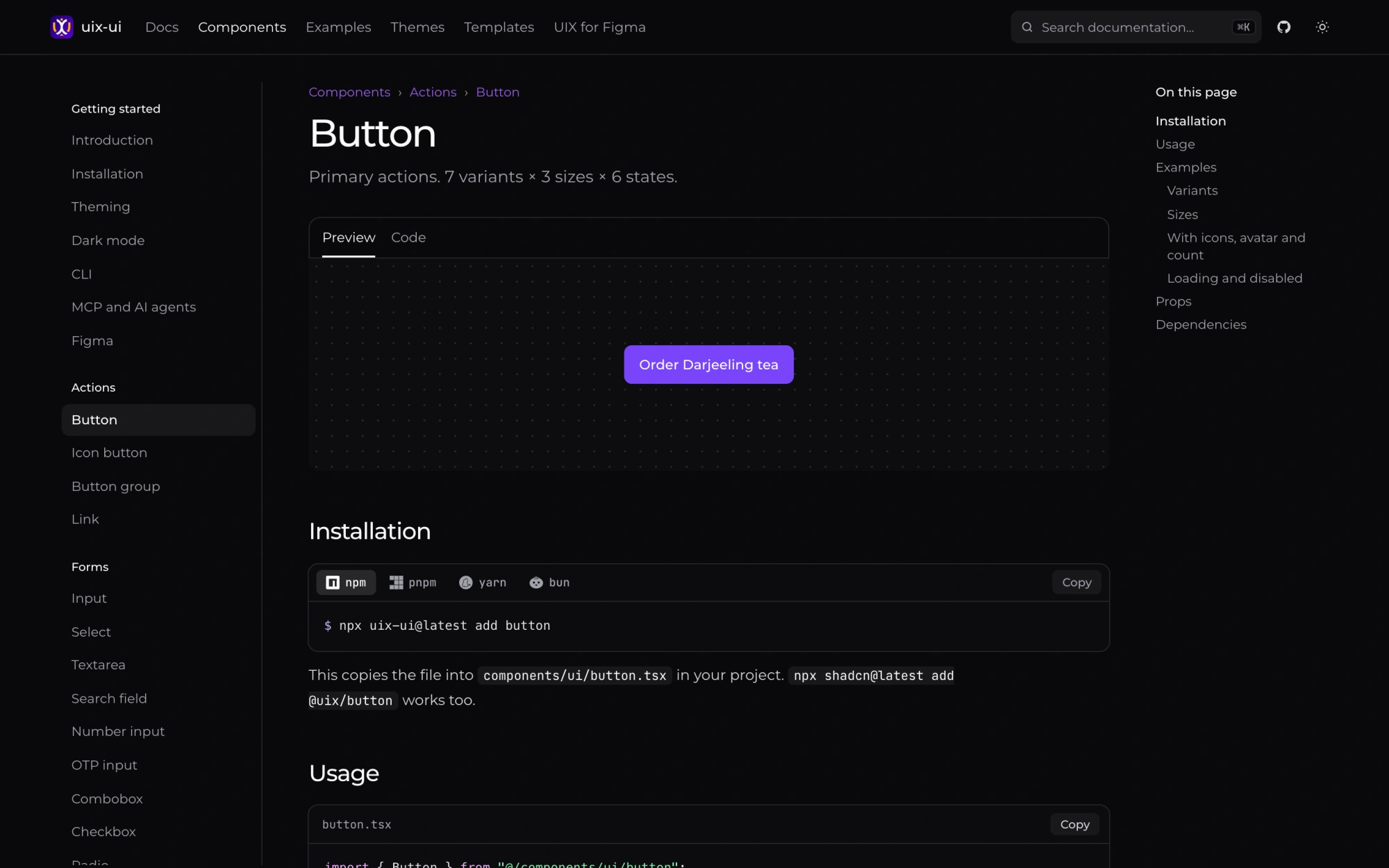Screen dimensions: 1389x868
Task: Toggle the light/dark theme sun icon
Action: click(x=1322, y=27)
